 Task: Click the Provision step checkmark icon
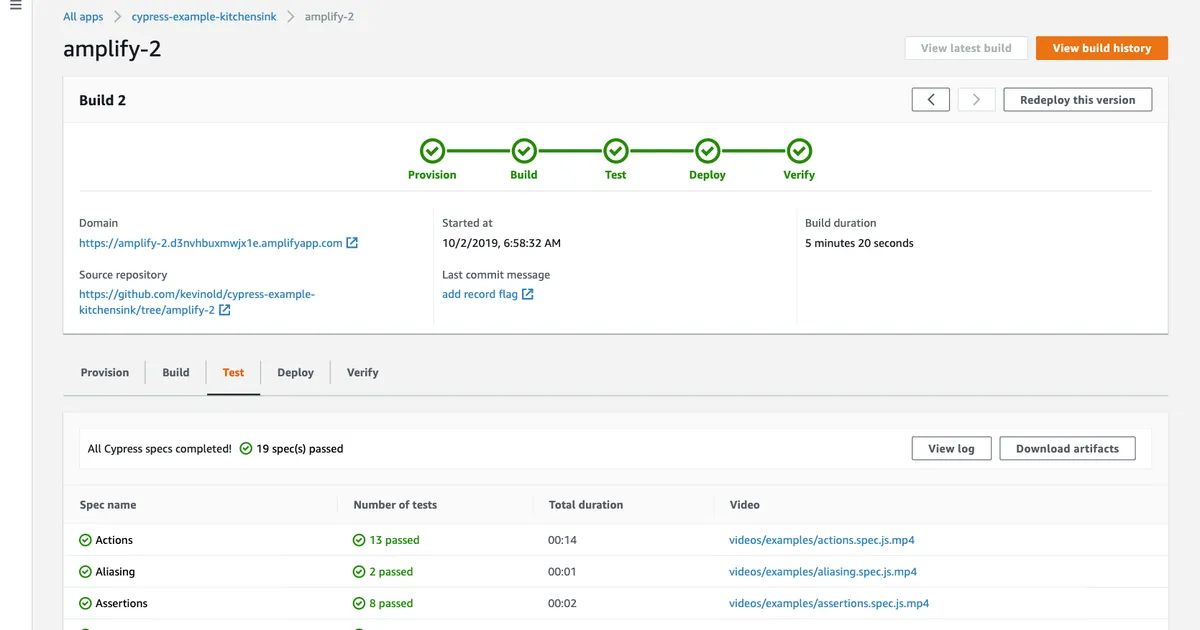coord(432,151)
